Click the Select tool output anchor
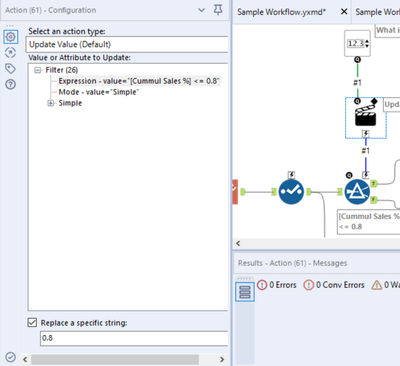This screenshot has width=400, height=366. tap(309, 192)
